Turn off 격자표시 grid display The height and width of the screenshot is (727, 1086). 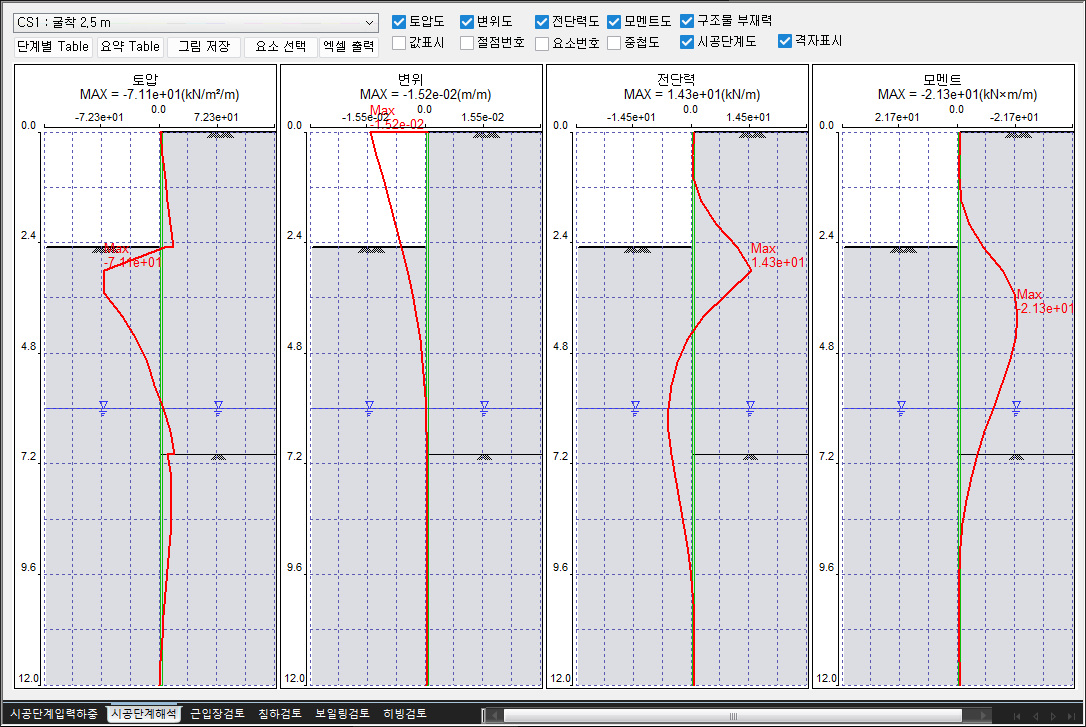coord(785,41)
